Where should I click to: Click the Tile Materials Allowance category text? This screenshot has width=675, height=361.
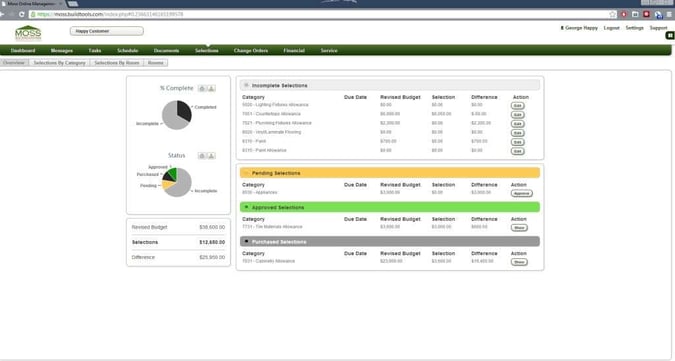[x=272, y=227]
